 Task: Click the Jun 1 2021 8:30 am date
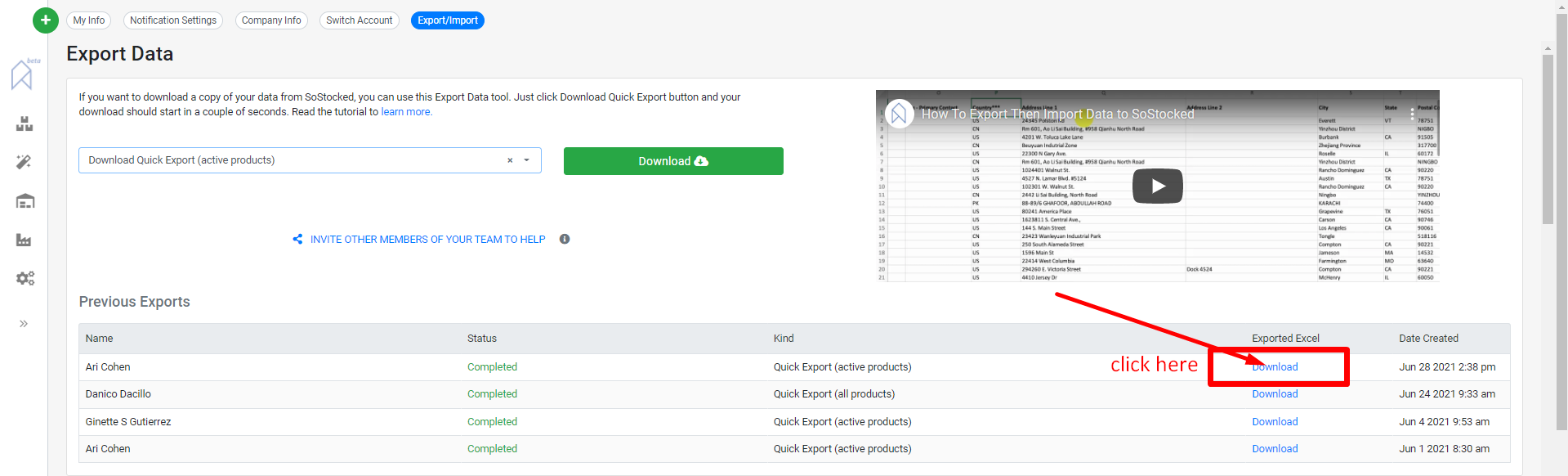pyautogui.click(x=1444, y=449)
